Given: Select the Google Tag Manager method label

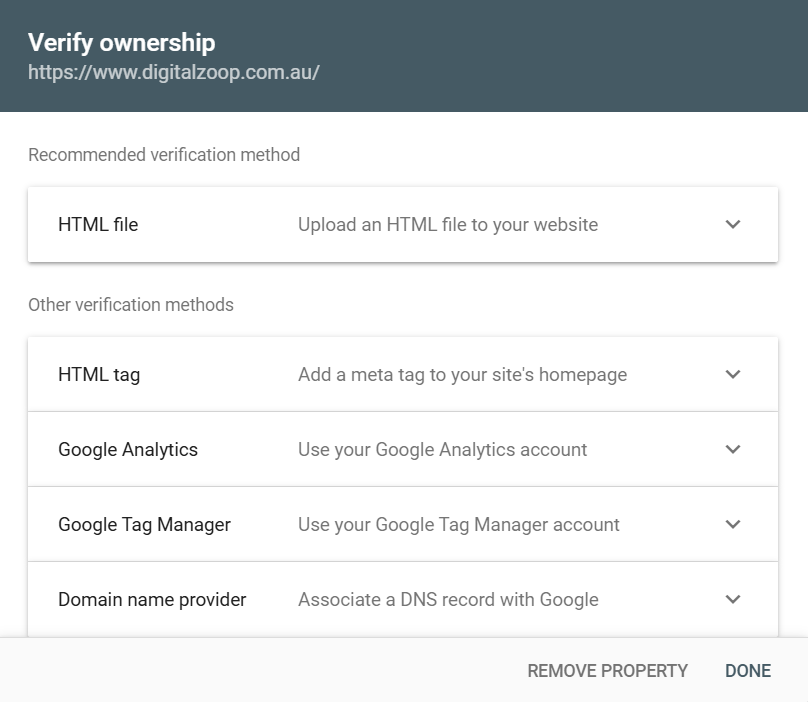Looking at the screenshot, I should point(144,525).
